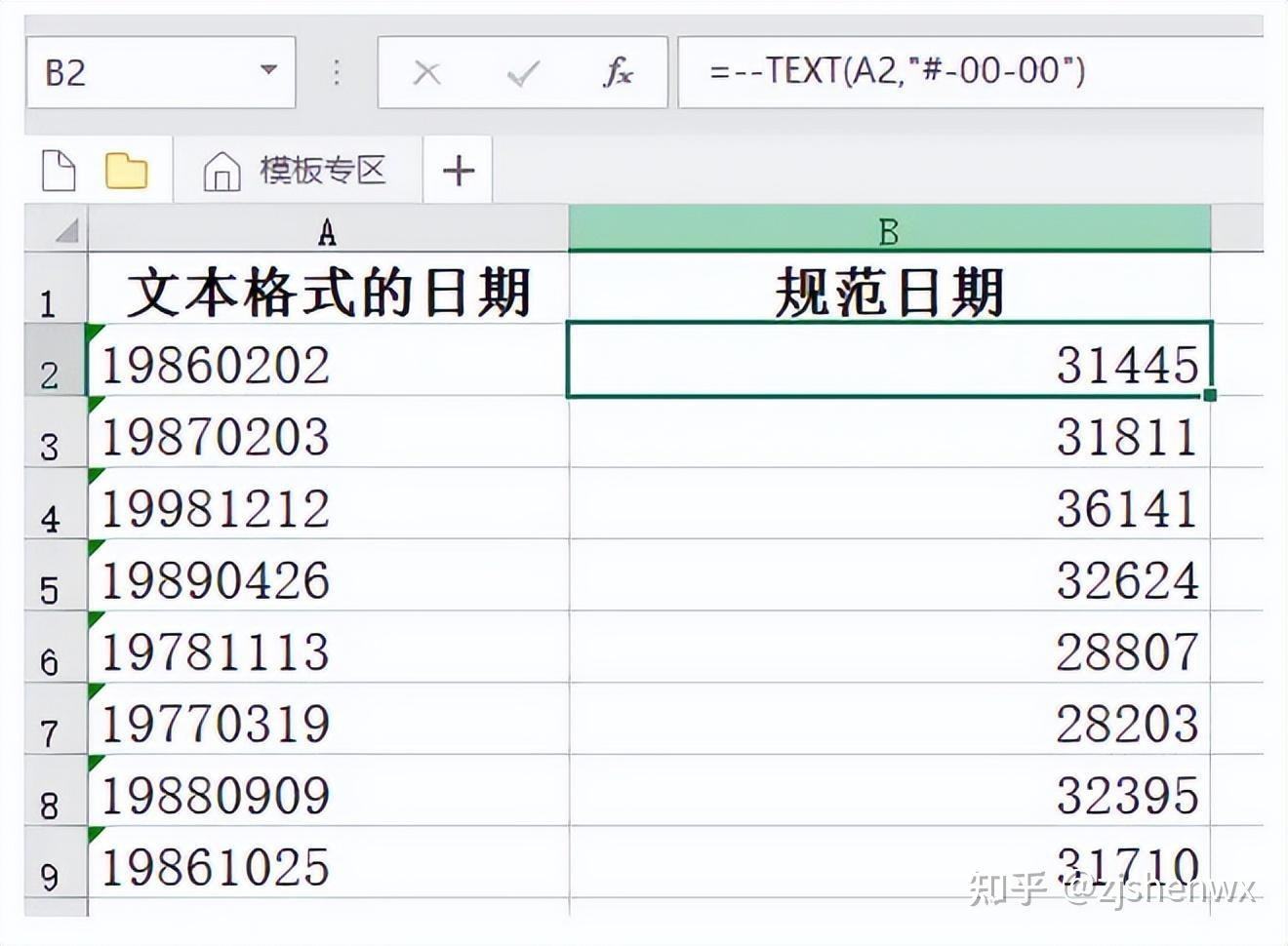Screen dimensions: 1288x946
Task: Select row 2 header
Action: coord(56,360)
